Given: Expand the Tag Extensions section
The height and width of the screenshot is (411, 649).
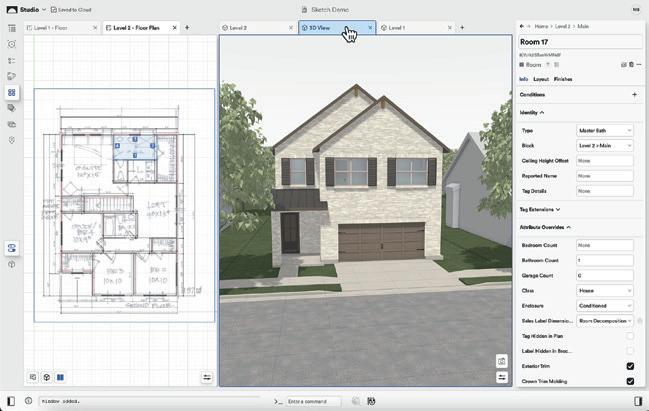Looking at the screenshot, I should point(540,209).
